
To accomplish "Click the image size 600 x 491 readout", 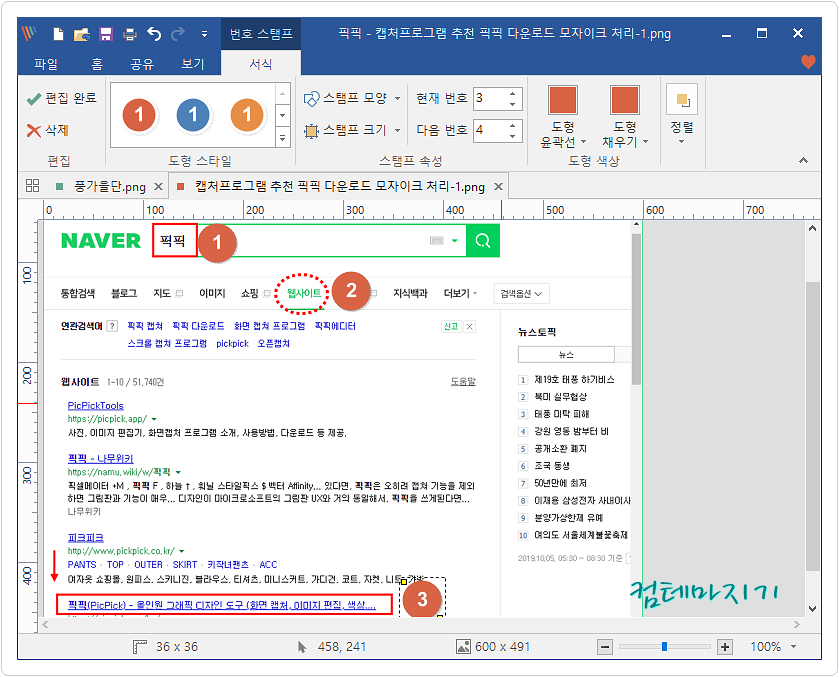I will click(493, 647).
